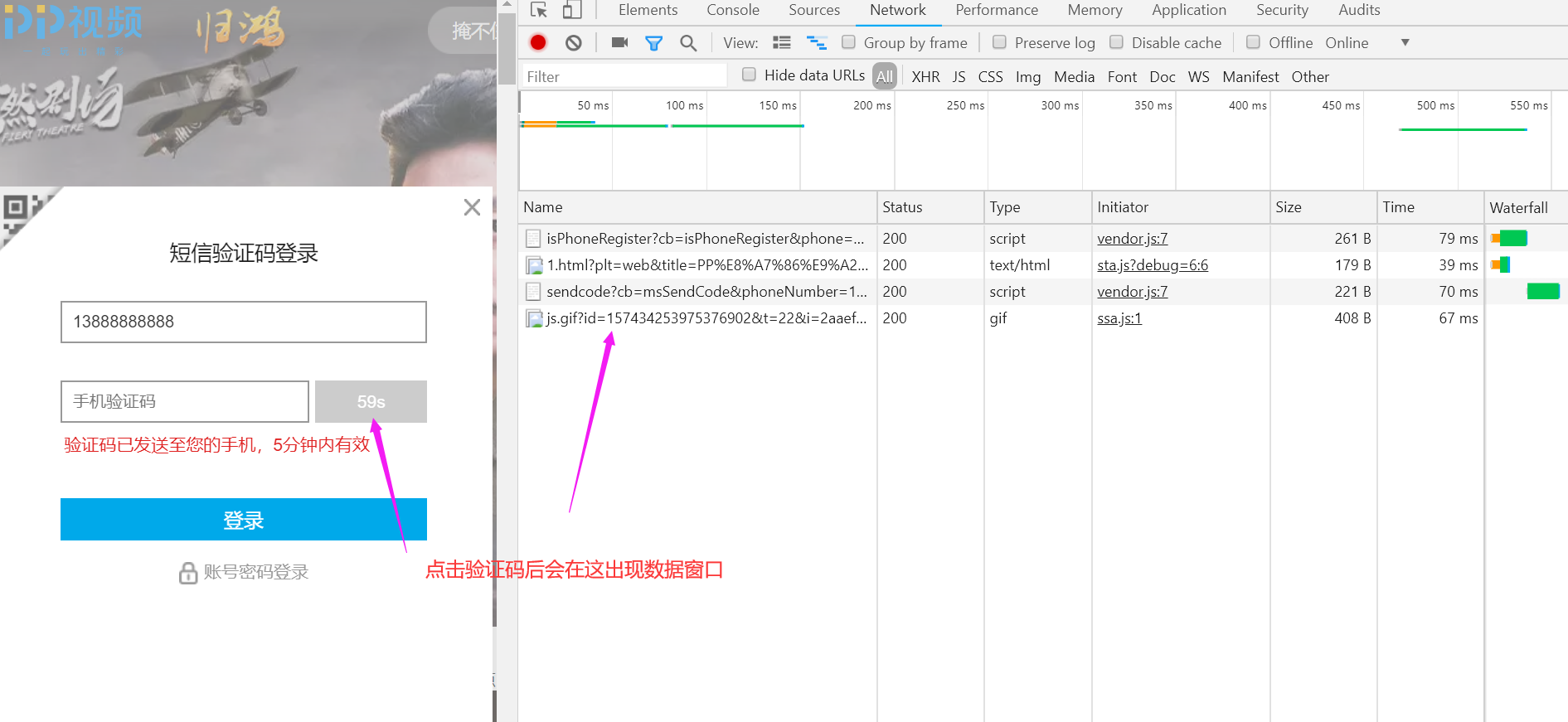Open the Application tab
Image resolution: width=1568 pixels, height=722 pixels.
point(1188,10)
